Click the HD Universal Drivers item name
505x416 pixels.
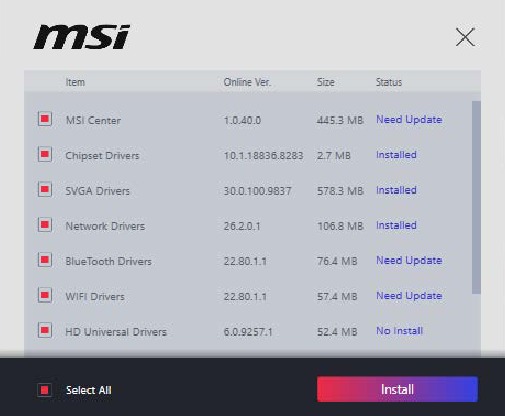116,332
